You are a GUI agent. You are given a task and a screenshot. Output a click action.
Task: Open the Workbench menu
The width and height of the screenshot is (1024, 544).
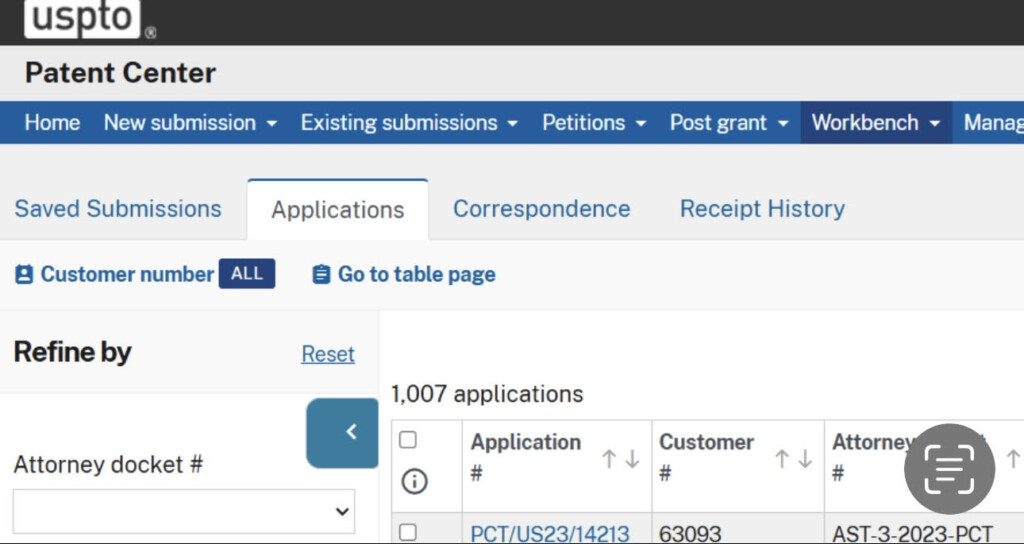point(876,123)
